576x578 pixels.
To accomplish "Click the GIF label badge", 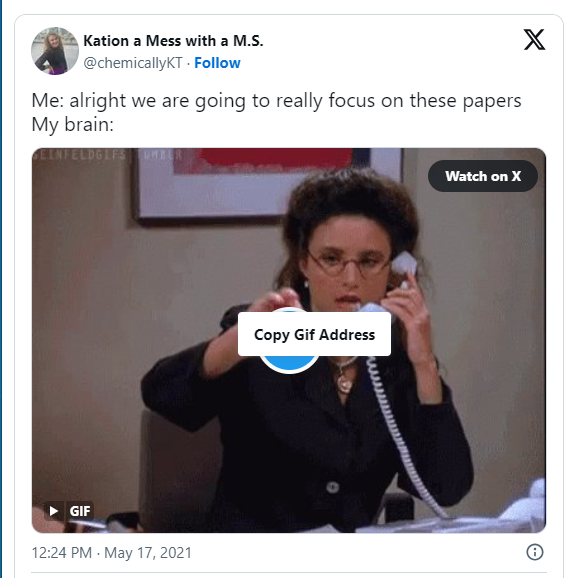I will point(80,511).
